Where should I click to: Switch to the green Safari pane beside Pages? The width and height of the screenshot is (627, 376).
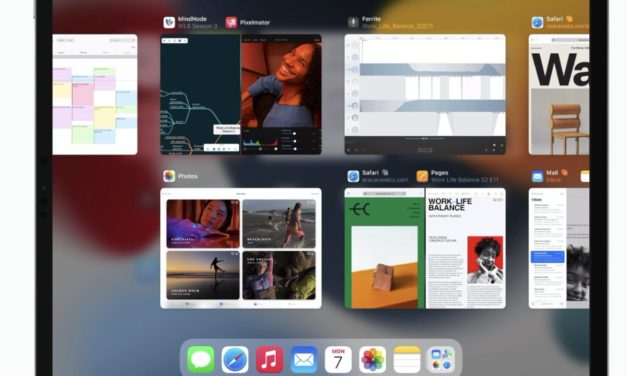pos(384,248)
